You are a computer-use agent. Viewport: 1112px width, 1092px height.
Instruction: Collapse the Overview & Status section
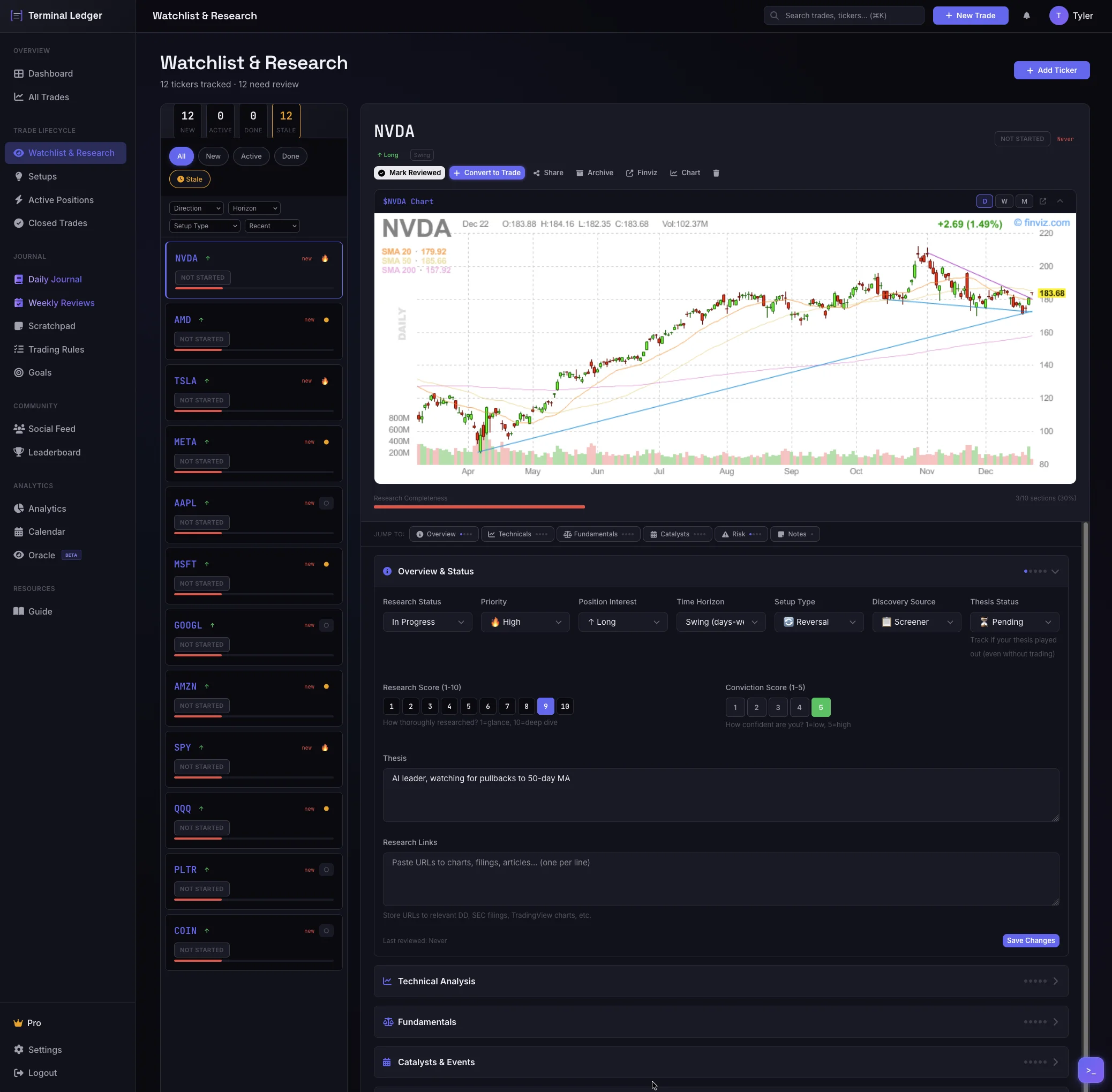click(x=1055, y=571)
